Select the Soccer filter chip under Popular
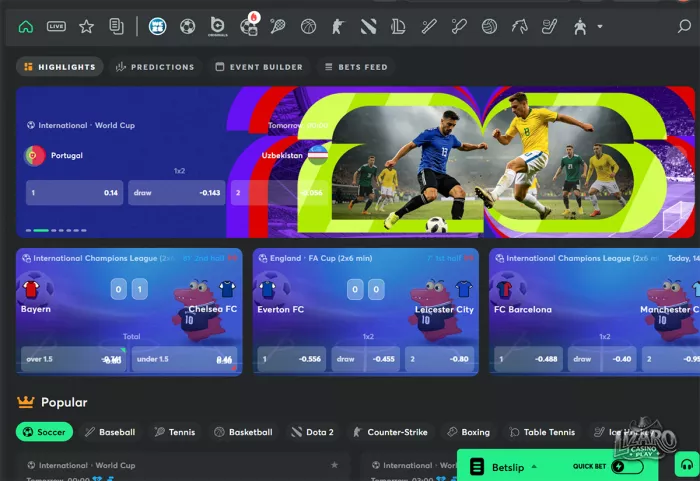The image size is (700, 481). point(44,432)
